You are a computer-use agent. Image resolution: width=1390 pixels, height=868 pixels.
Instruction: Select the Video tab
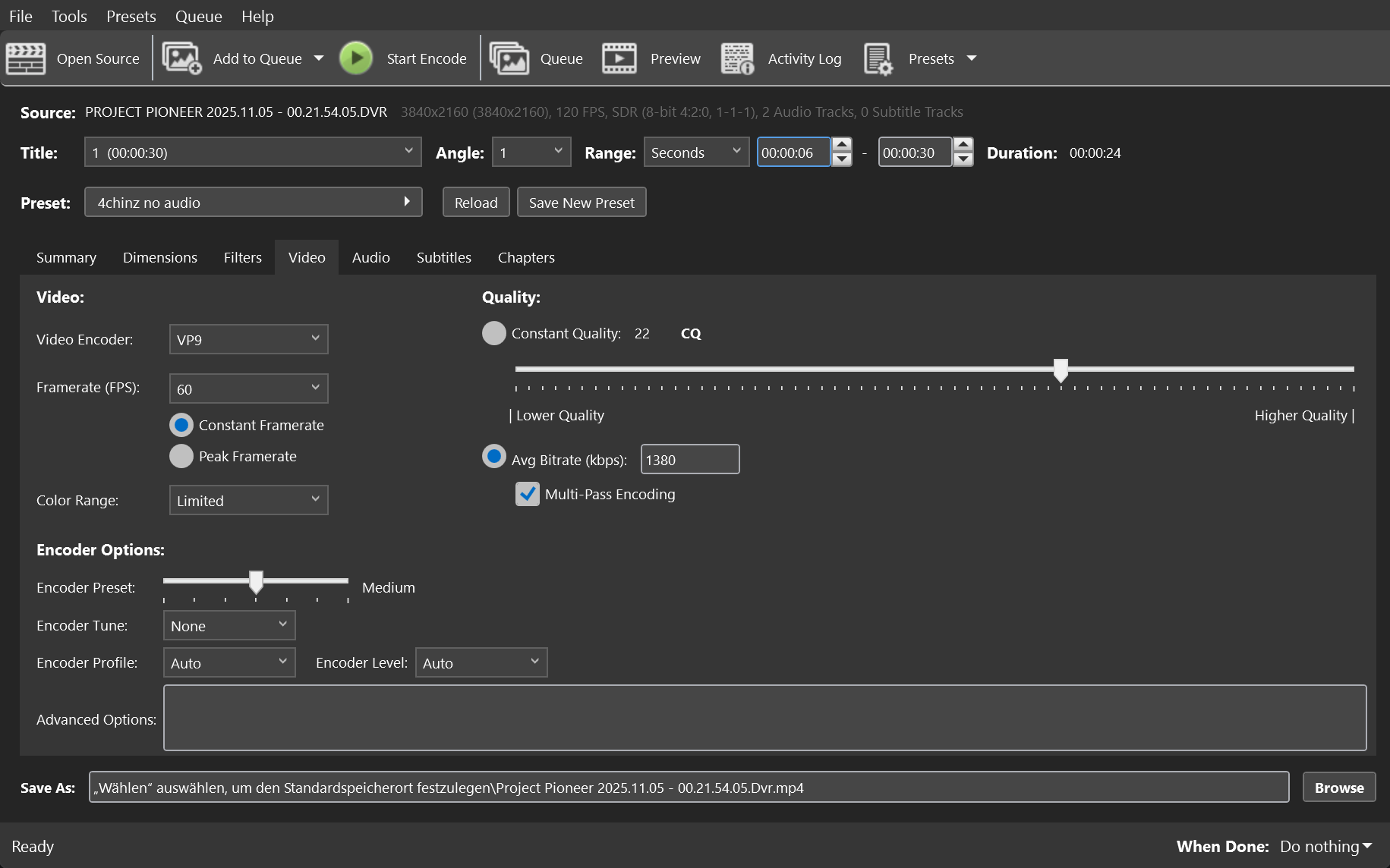tap(307, 257)
